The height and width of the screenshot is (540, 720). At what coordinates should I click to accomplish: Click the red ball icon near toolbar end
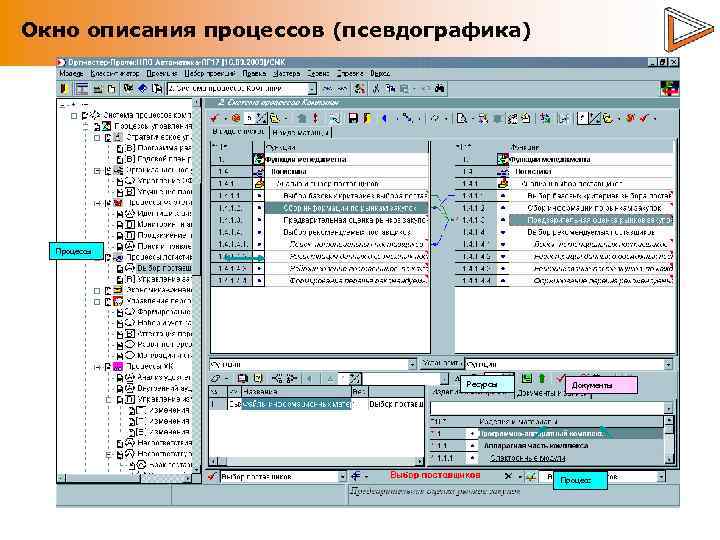point(631,118)
